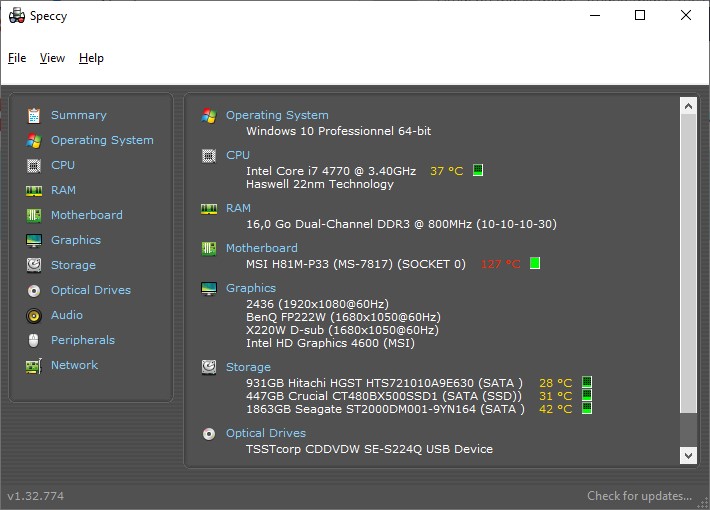The width and height of the screenshot is (710, 510).
Task: Click the Graphics monitor icon in sidebar
Action: (34, 240)
